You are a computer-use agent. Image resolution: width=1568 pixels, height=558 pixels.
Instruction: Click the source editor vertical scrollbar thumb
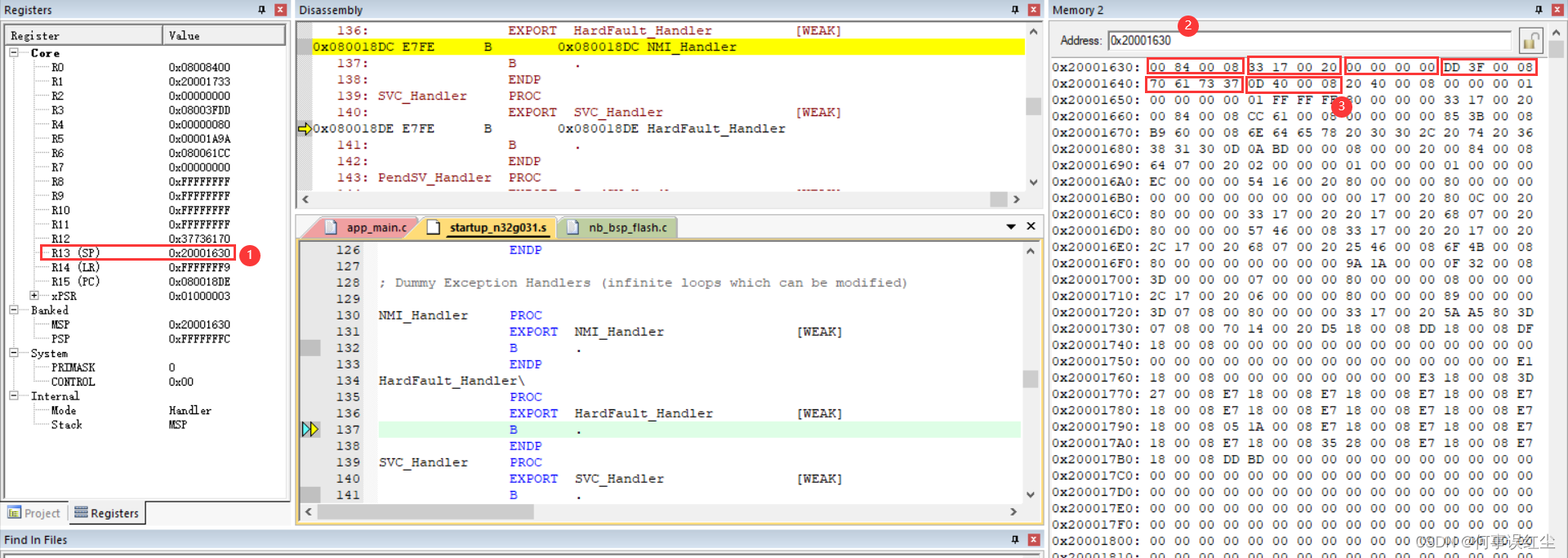(1031, 379)
